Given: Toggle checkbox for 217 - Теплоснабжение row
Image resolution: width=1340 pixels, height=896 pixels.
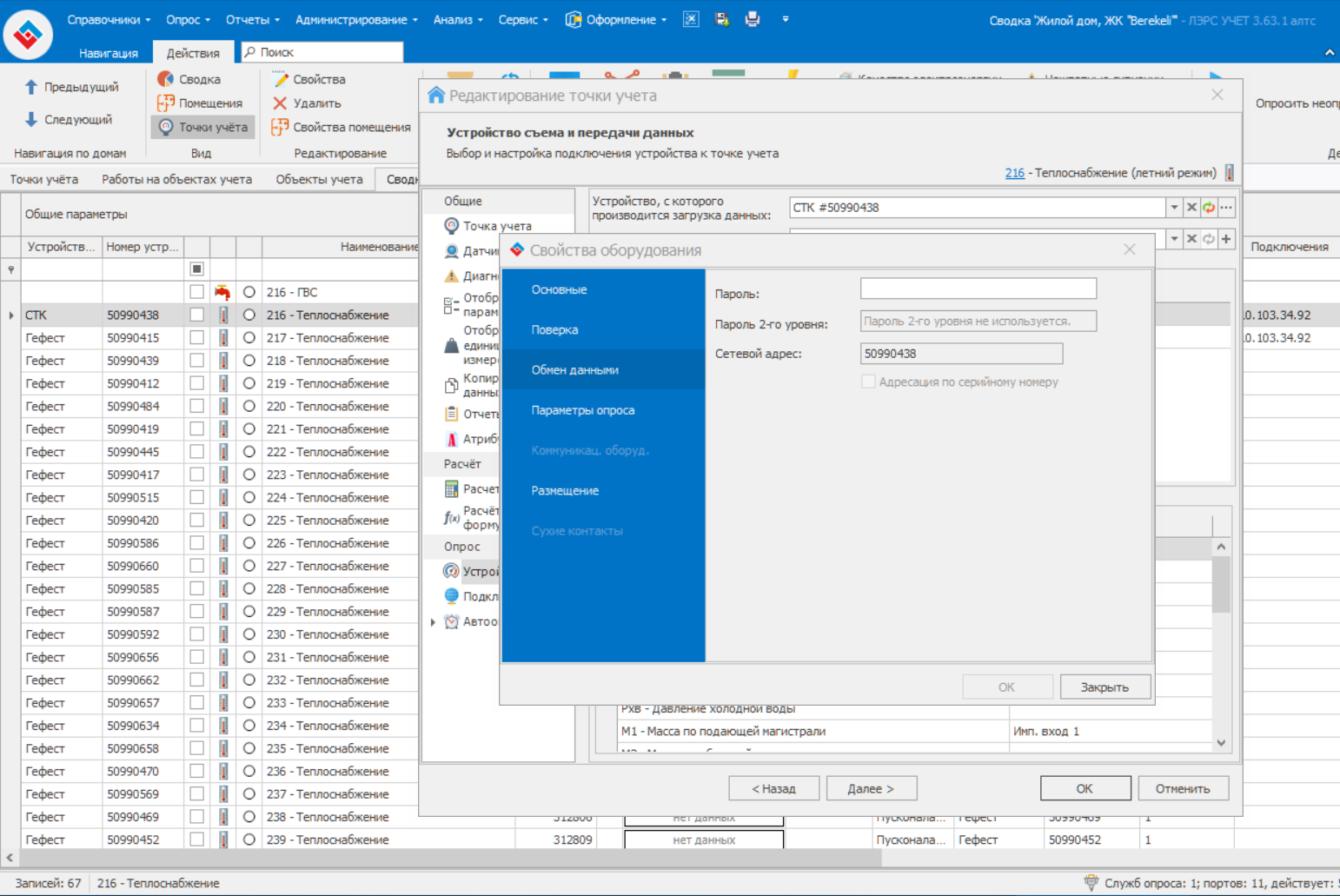Looking at the screenshot, I should (x=197, y=338).
